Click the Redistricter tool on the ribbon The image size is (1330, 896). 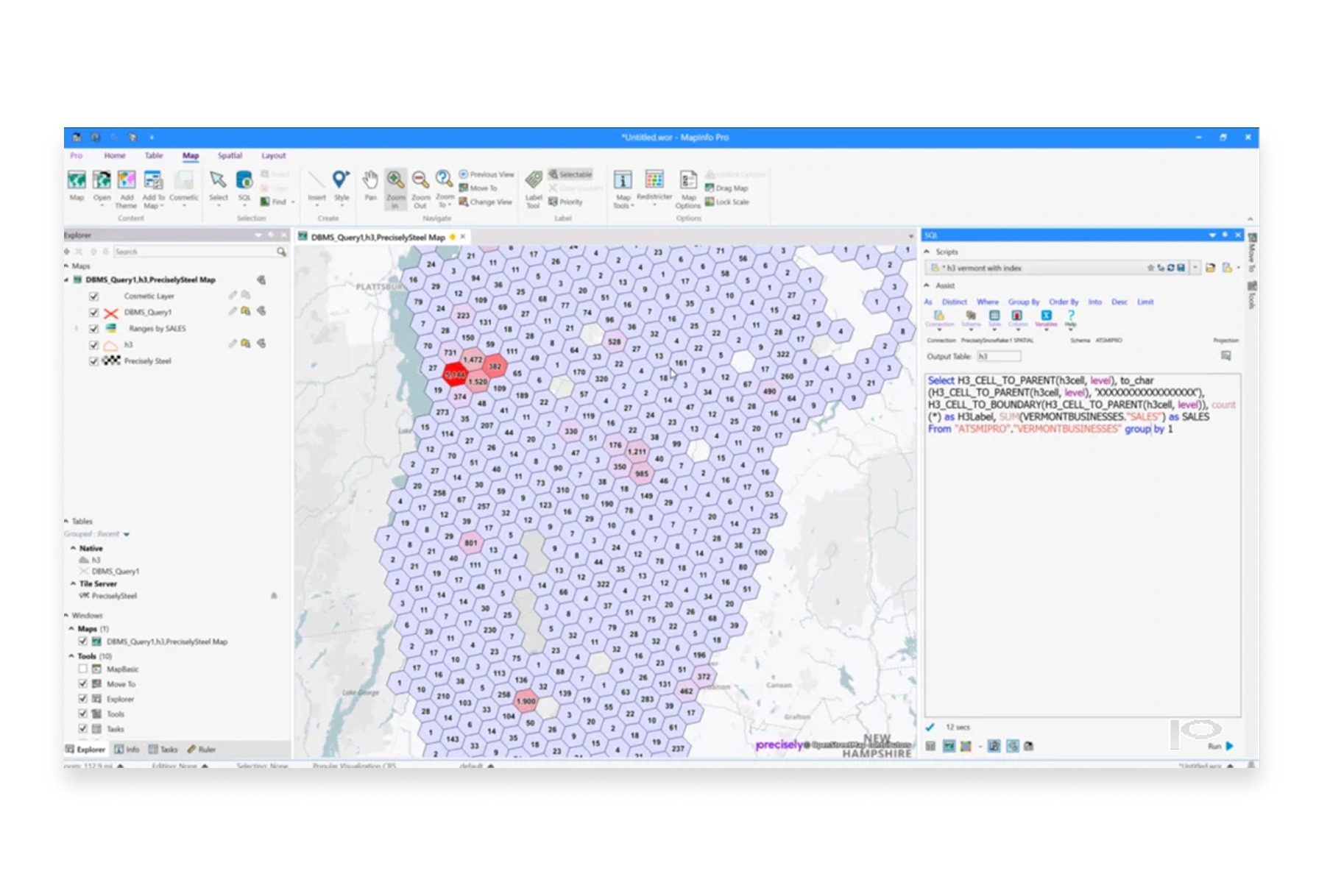tap(654, 184)
